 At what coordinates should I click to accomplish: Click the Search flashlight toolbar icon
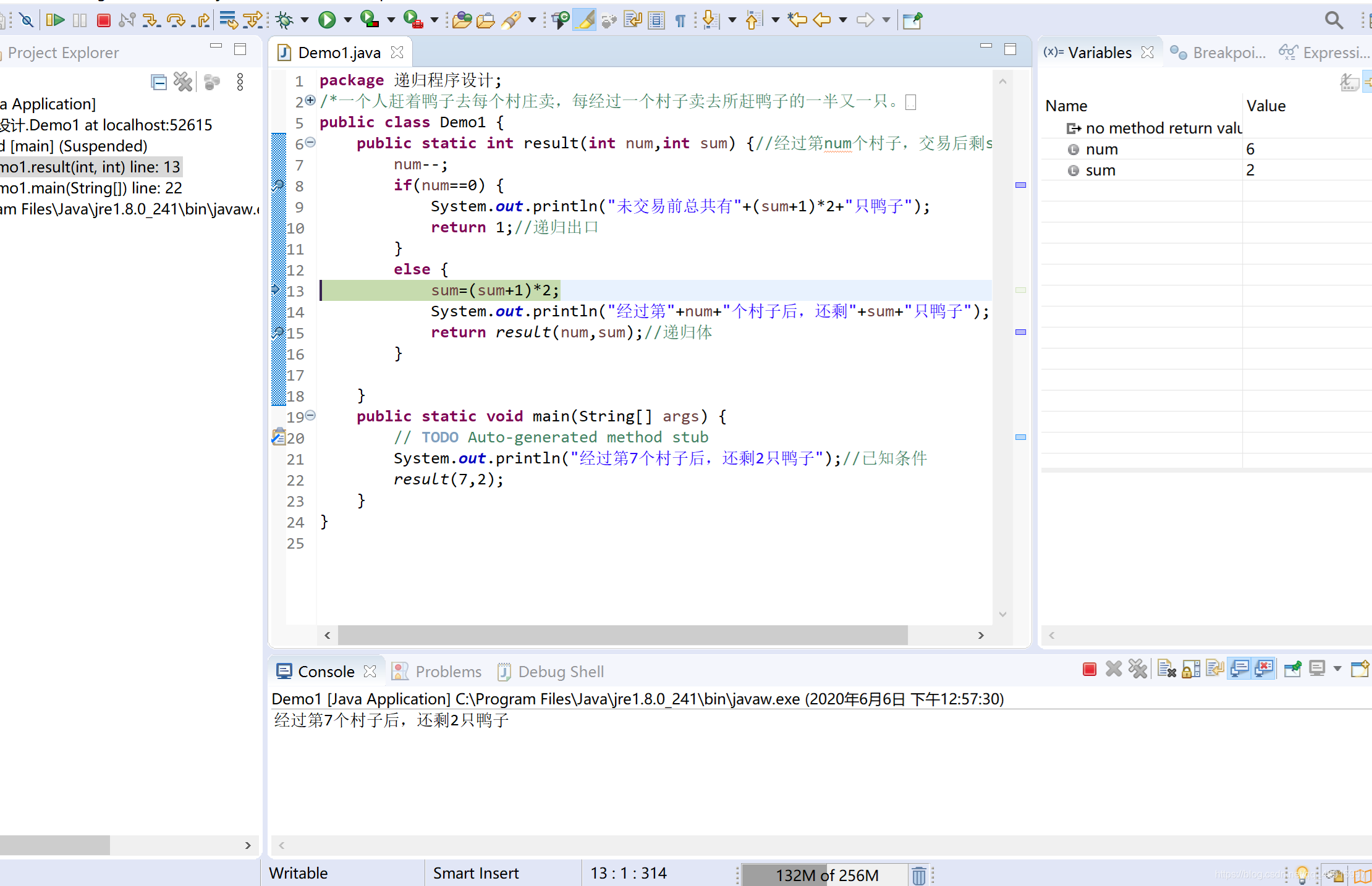click(511, 20)
